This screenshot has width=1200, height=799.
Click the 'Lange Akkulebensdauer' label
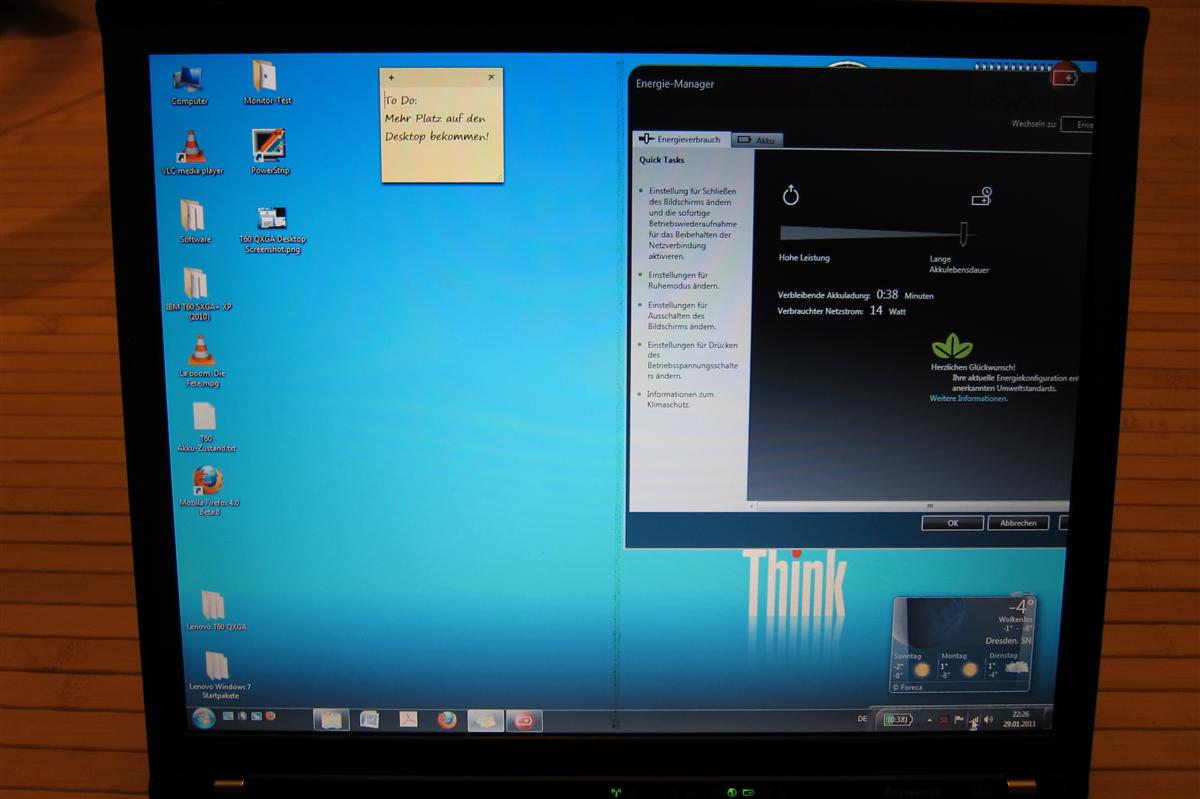pos(959,264)
